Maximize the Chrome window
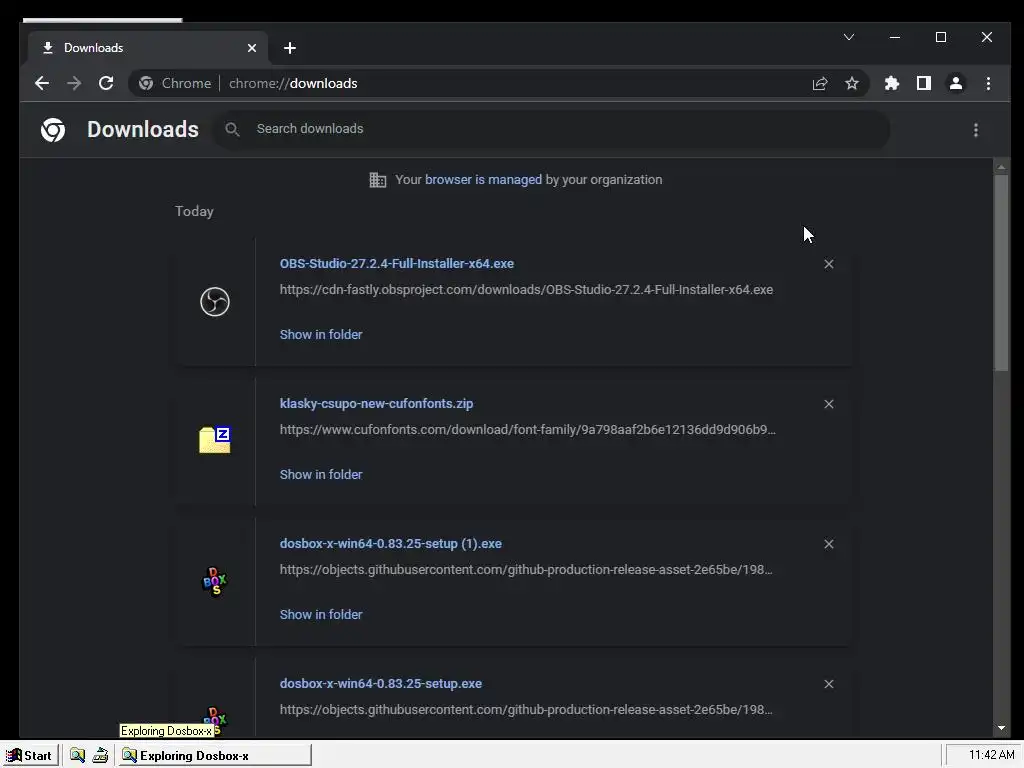 click(x=940, y=37)
